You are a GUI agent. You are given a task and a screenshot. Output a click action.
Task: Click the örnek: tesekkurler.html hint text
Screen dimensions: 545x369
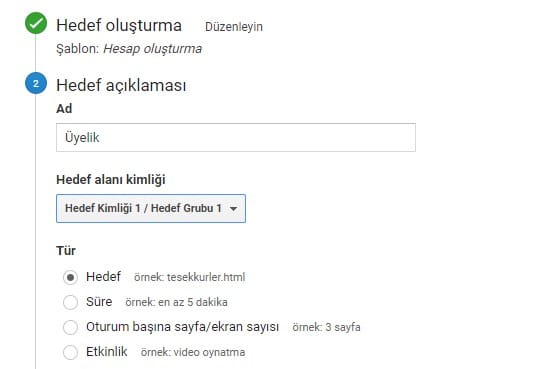[189, 277]
